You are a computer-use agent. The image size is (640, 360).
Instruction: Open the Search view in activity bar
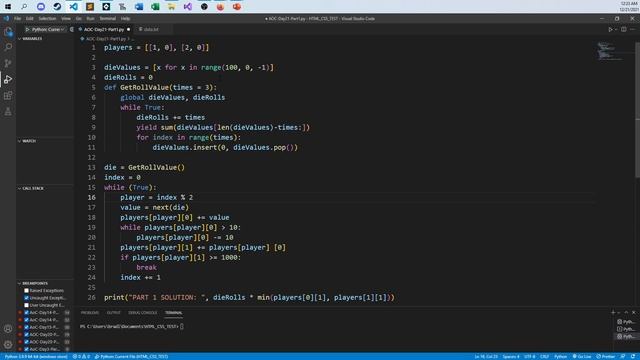8,47
